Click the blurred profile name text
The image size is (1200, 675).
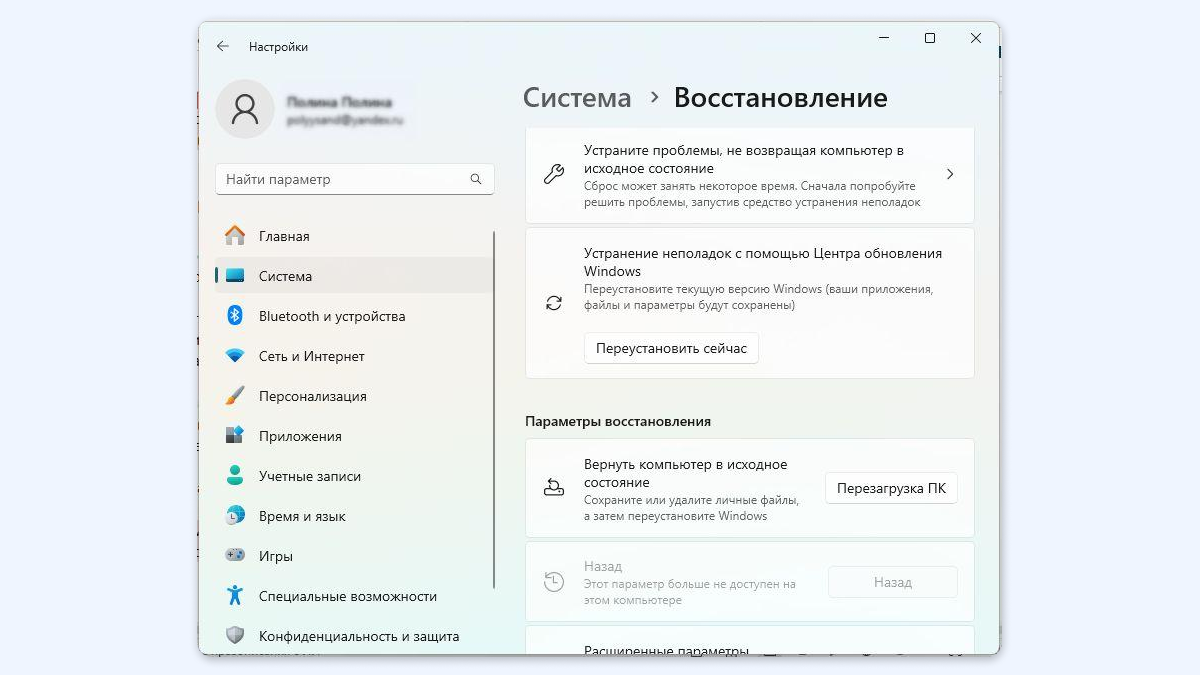point(339,102)
